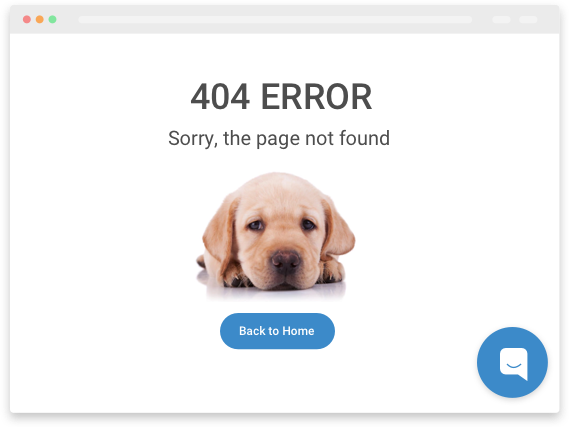
Task: Click the red window dot
Action: [x=26, y=19]
